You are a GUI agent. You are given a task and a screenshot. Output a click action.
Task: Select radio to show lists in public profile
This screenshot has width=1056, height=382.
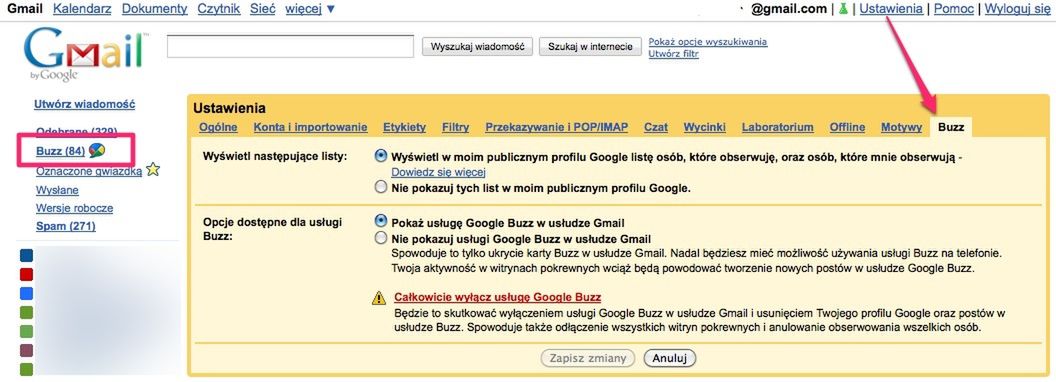[381, 156]
